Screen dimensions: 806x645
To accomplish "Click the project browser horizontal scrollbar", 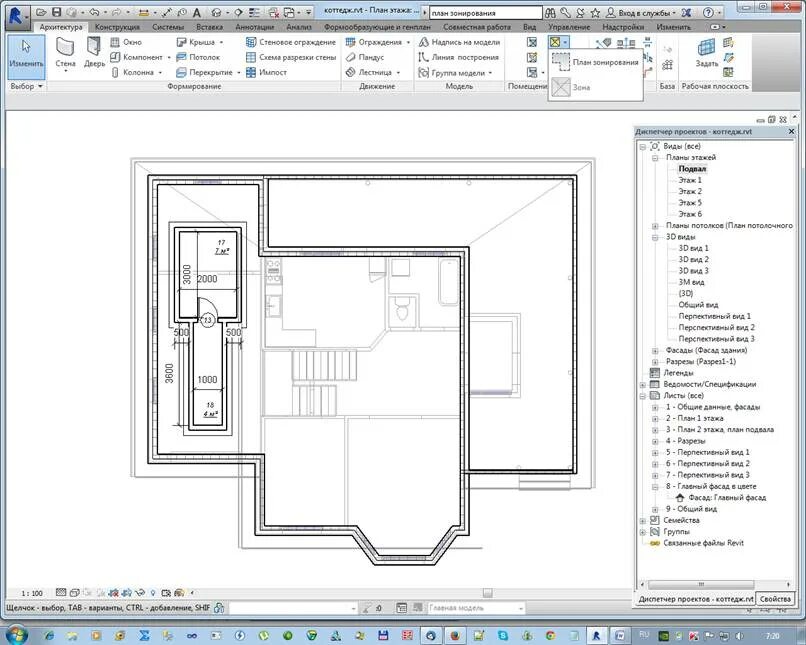I will (x=701, y=585).
